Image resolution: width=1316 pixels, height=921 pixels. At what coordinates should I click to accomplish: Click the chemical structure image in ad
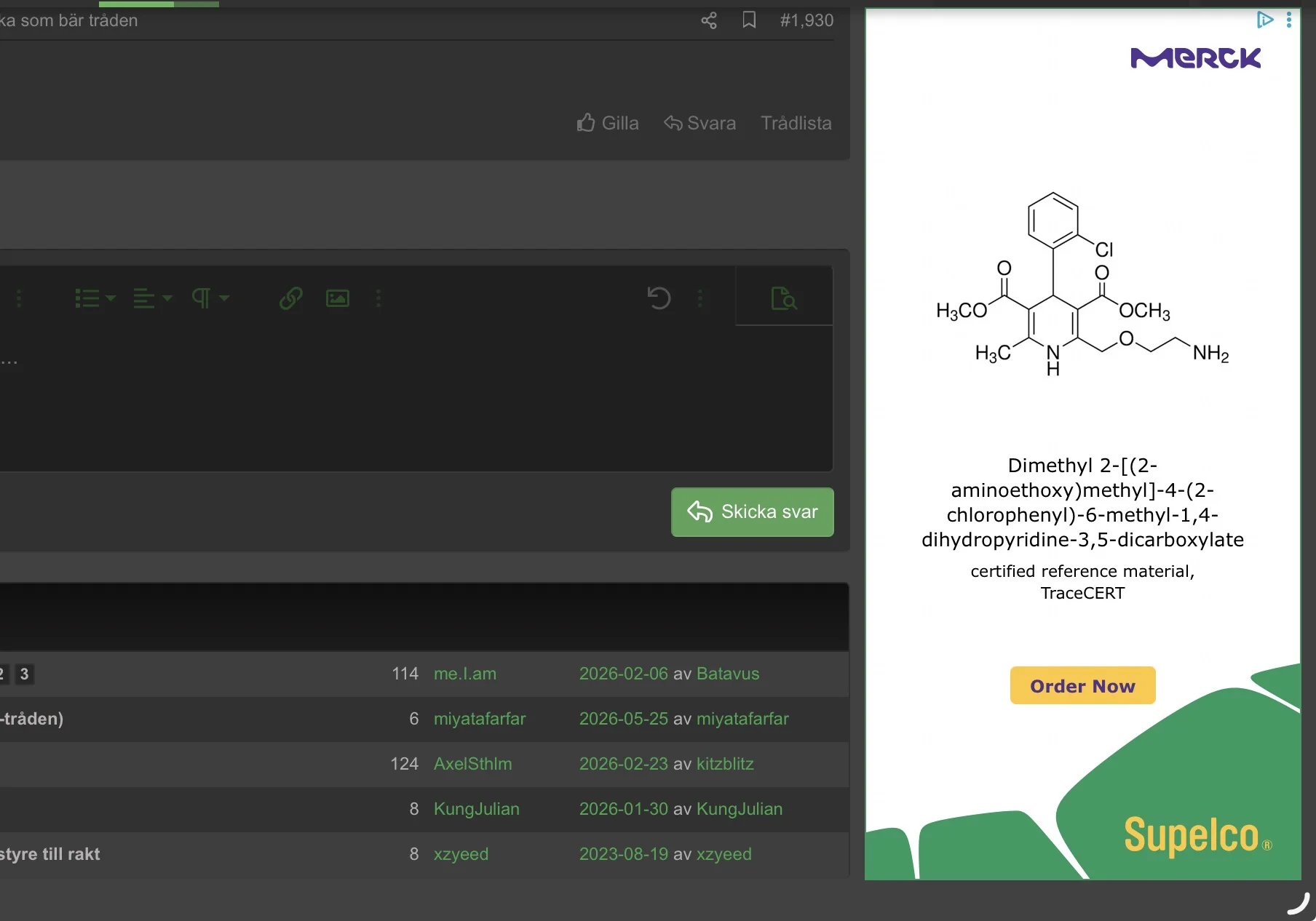(1082, 284)
